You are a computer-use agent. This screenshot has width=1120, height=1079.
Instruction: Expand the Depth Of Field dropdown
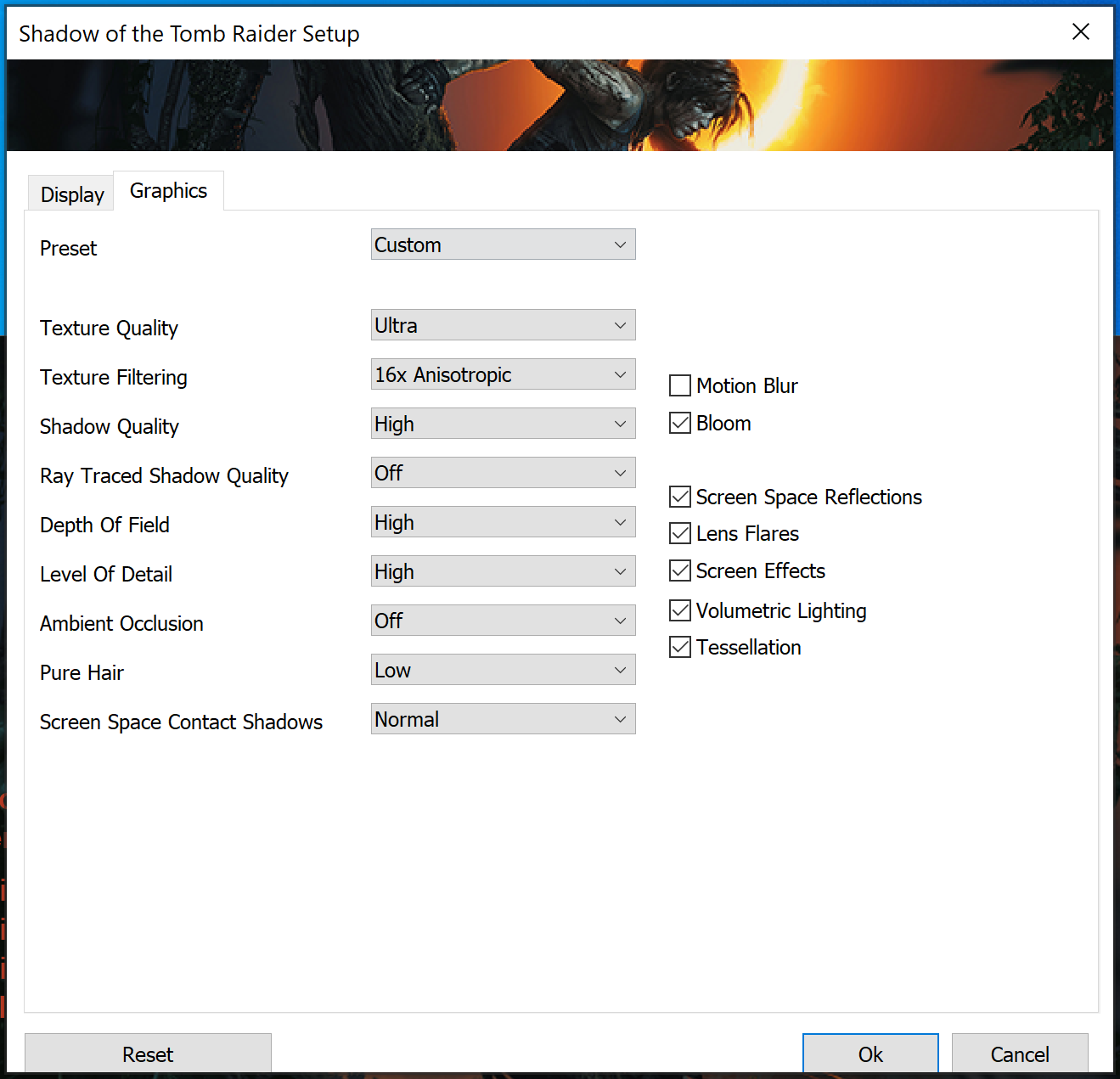pos(503,522)
